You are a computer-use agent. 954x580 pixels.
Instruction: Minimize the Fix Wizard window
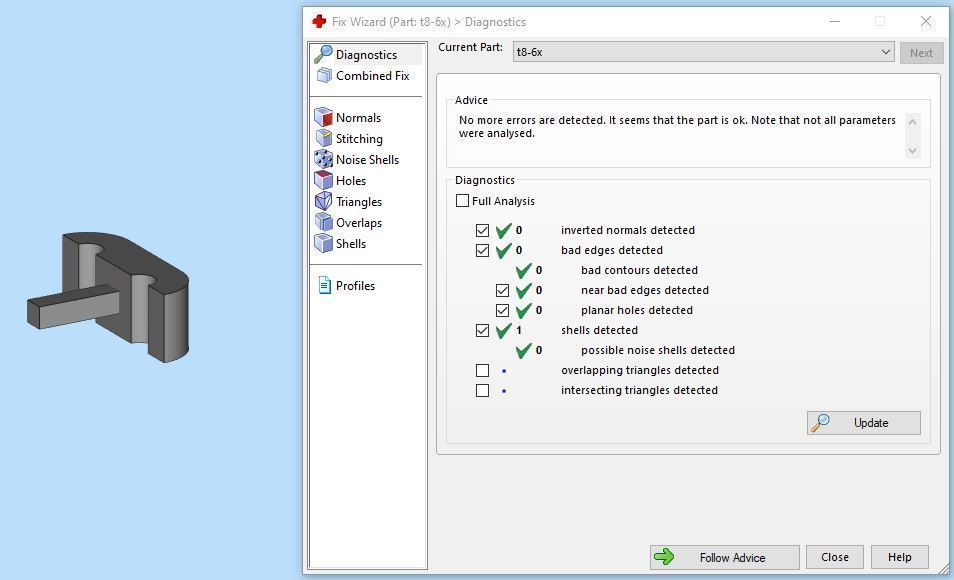coord(835,21)
